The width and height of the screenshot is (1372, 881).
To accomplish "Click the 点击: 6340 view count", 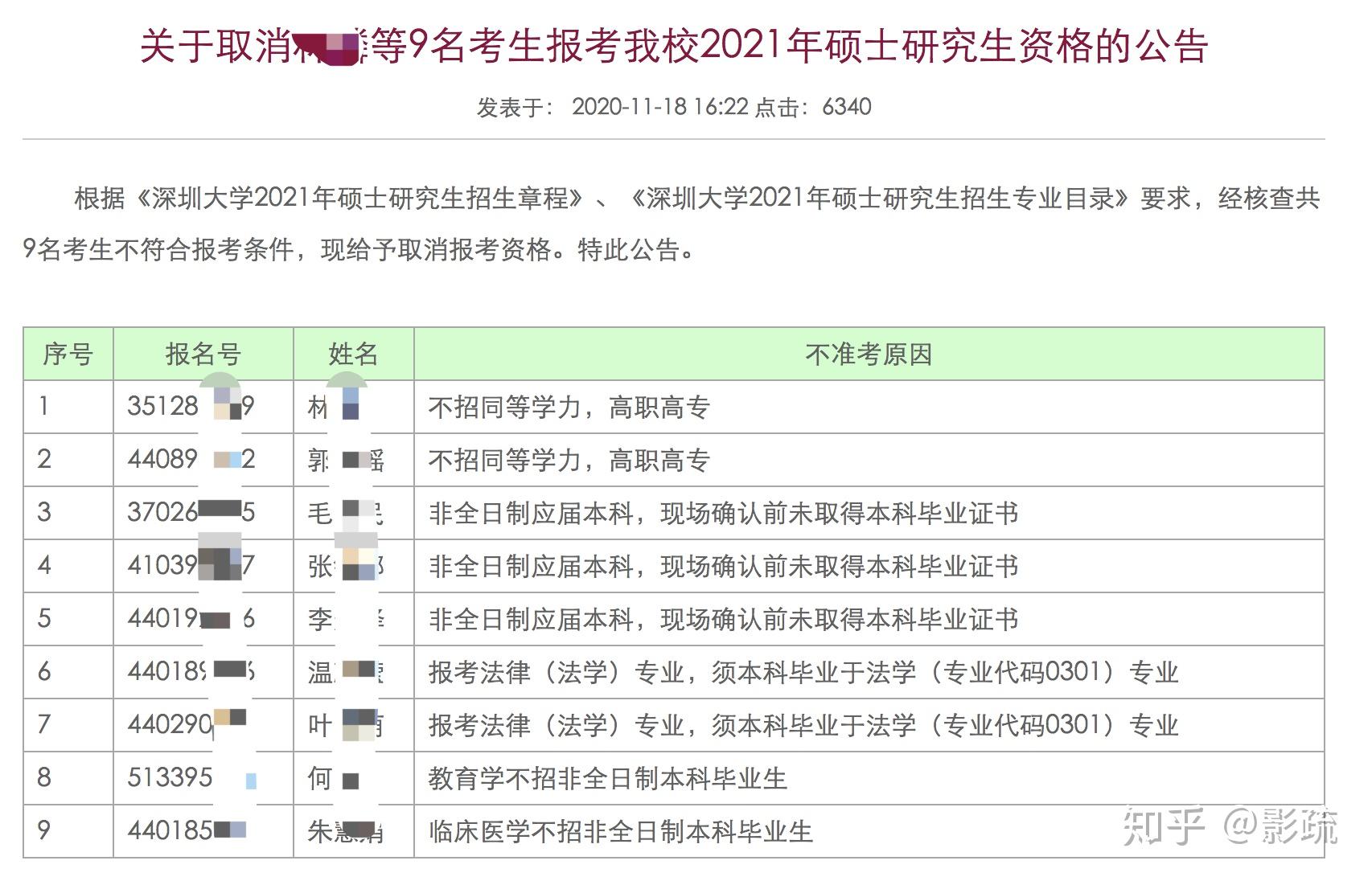I will click(x=813, y=107).
